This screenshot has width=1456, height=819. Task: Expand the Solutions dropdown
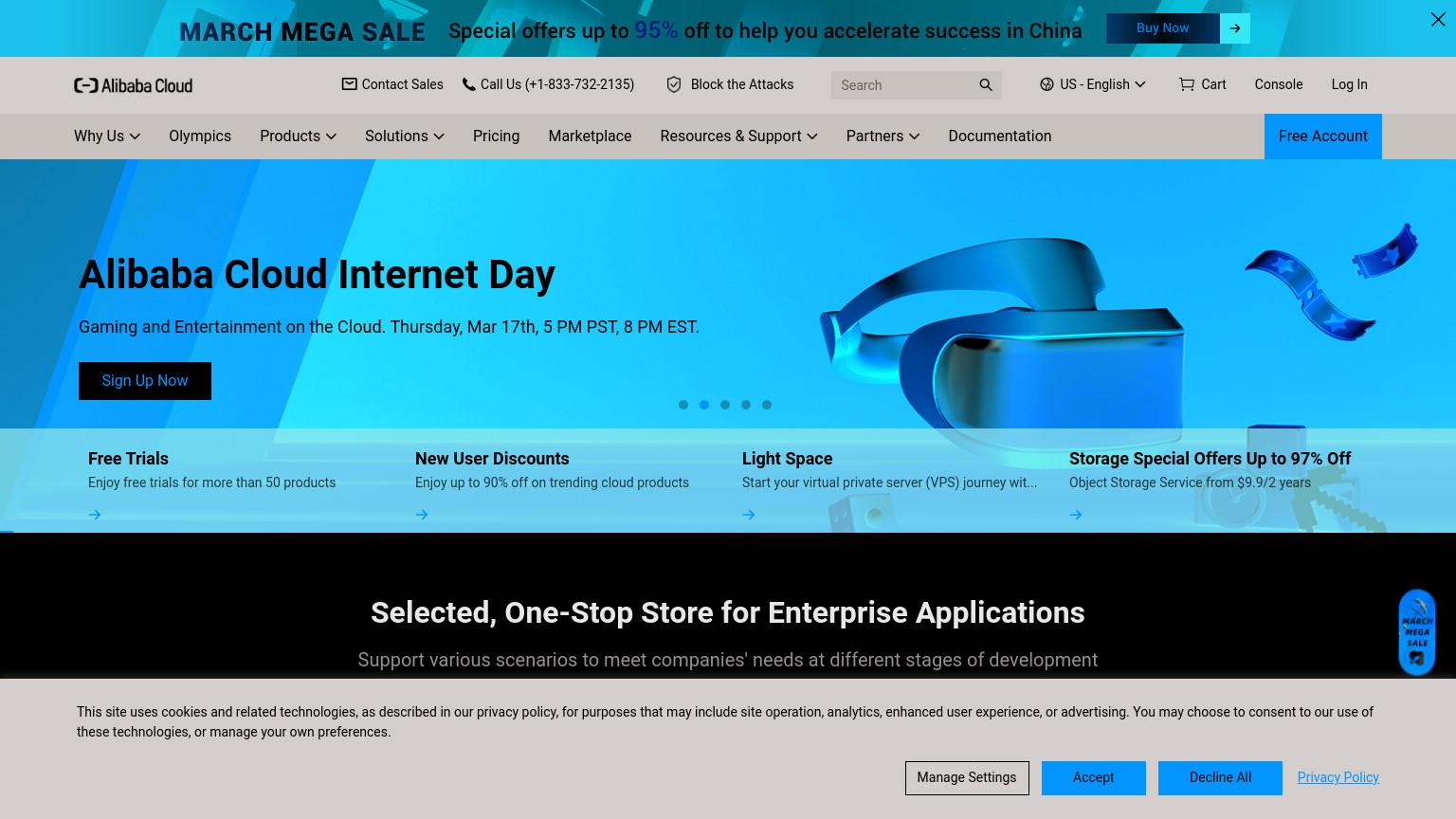[x=405, y=136]
